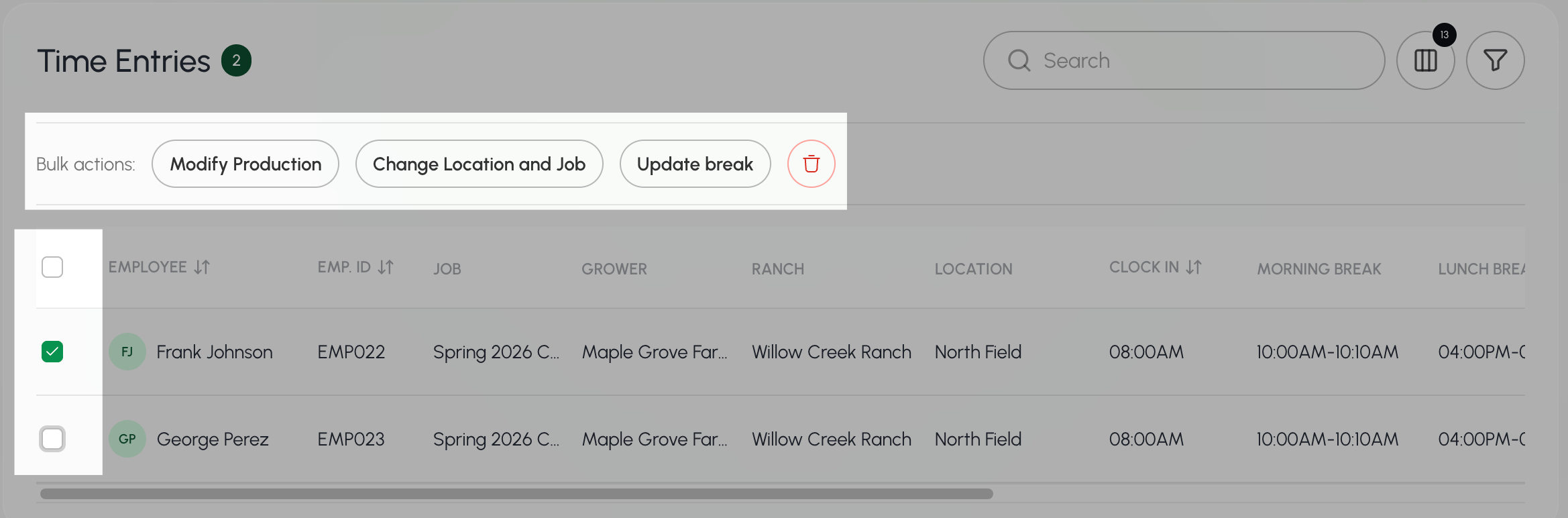Sort by Clock In column arrows
Screen dimensions: 1568x518
pos(1194,267)
